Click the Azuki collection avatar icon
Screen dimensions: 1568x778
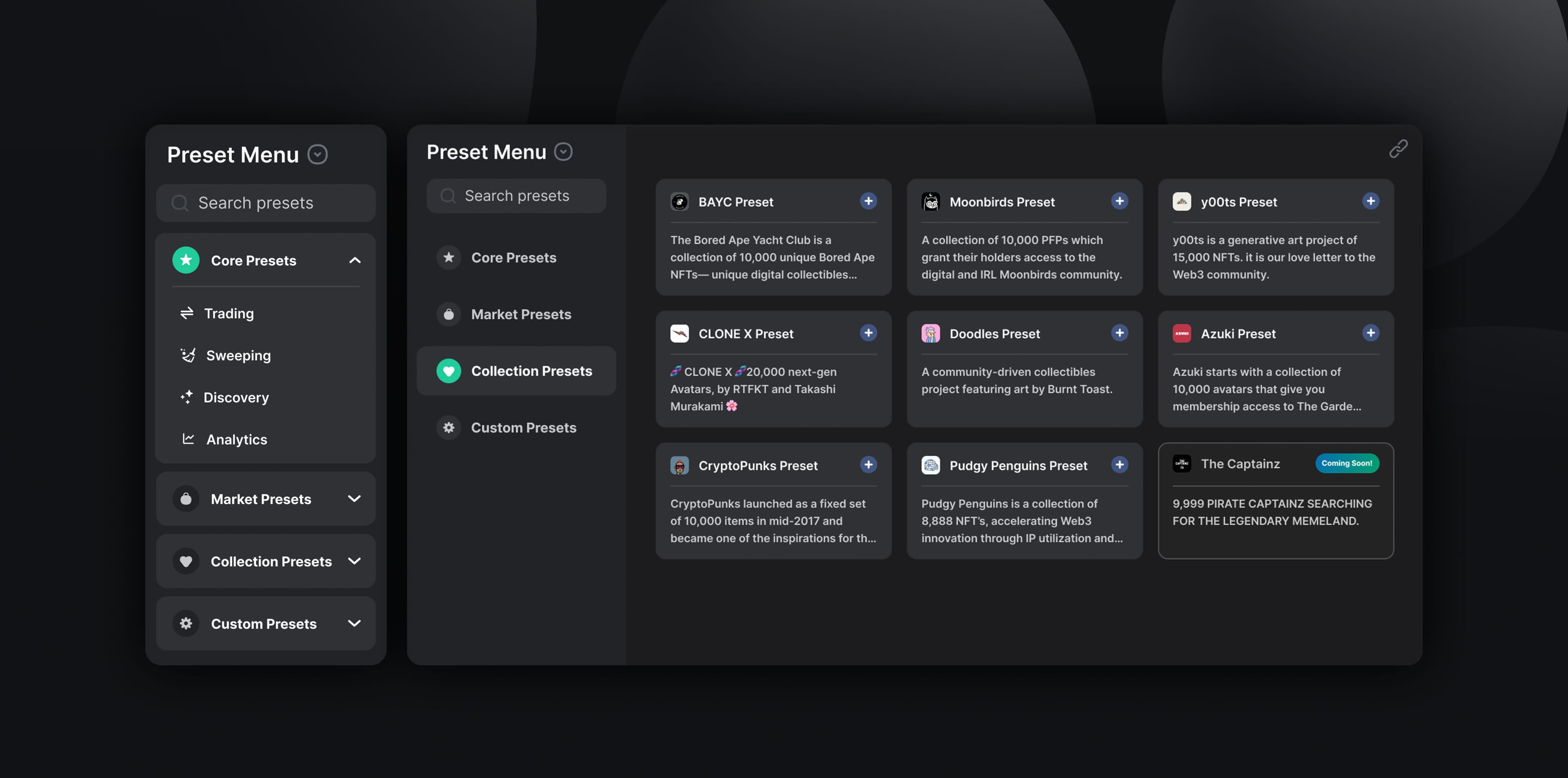click(1182, 334)
